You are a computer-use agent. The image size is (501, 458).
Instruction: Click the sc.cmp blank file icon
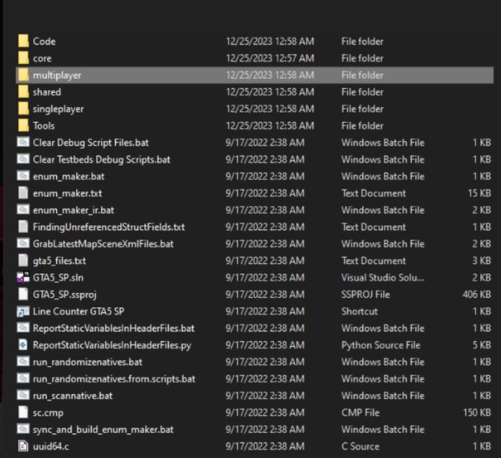tap(23, 412)
